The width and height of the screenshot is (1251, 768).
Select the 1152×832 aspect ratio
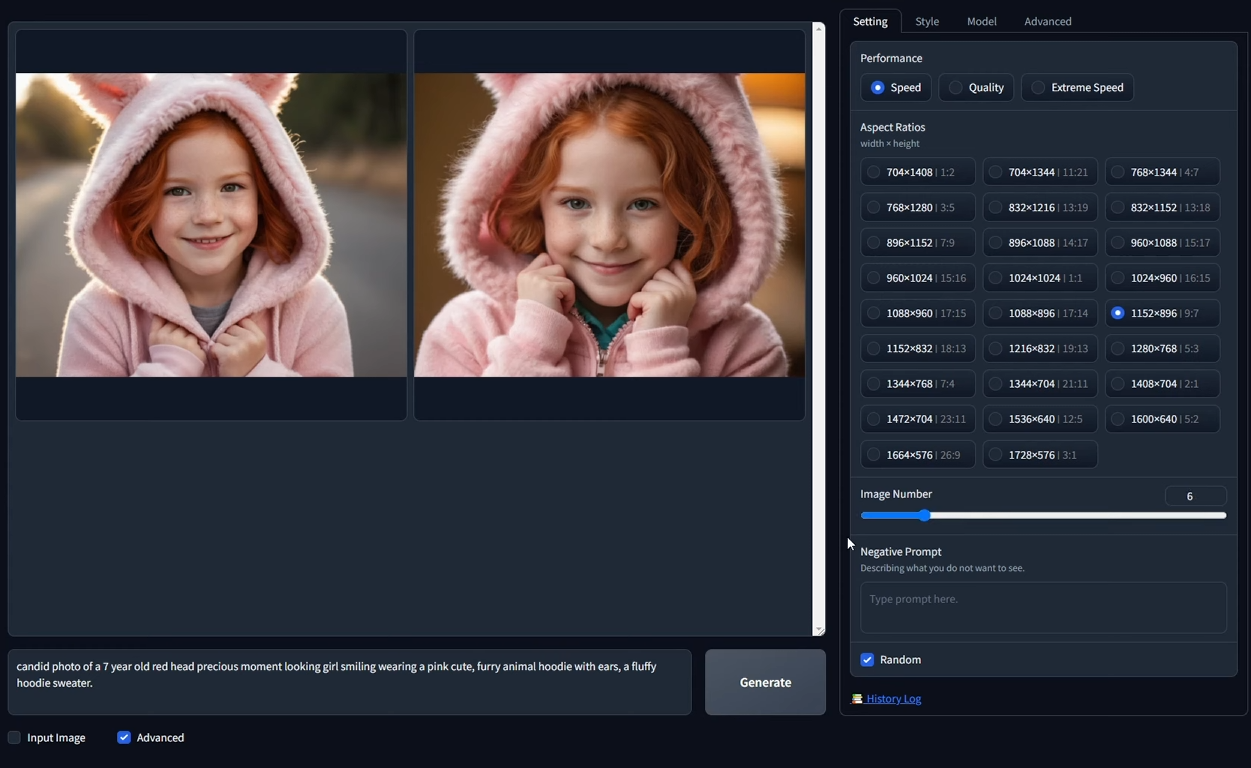[917, 348]
